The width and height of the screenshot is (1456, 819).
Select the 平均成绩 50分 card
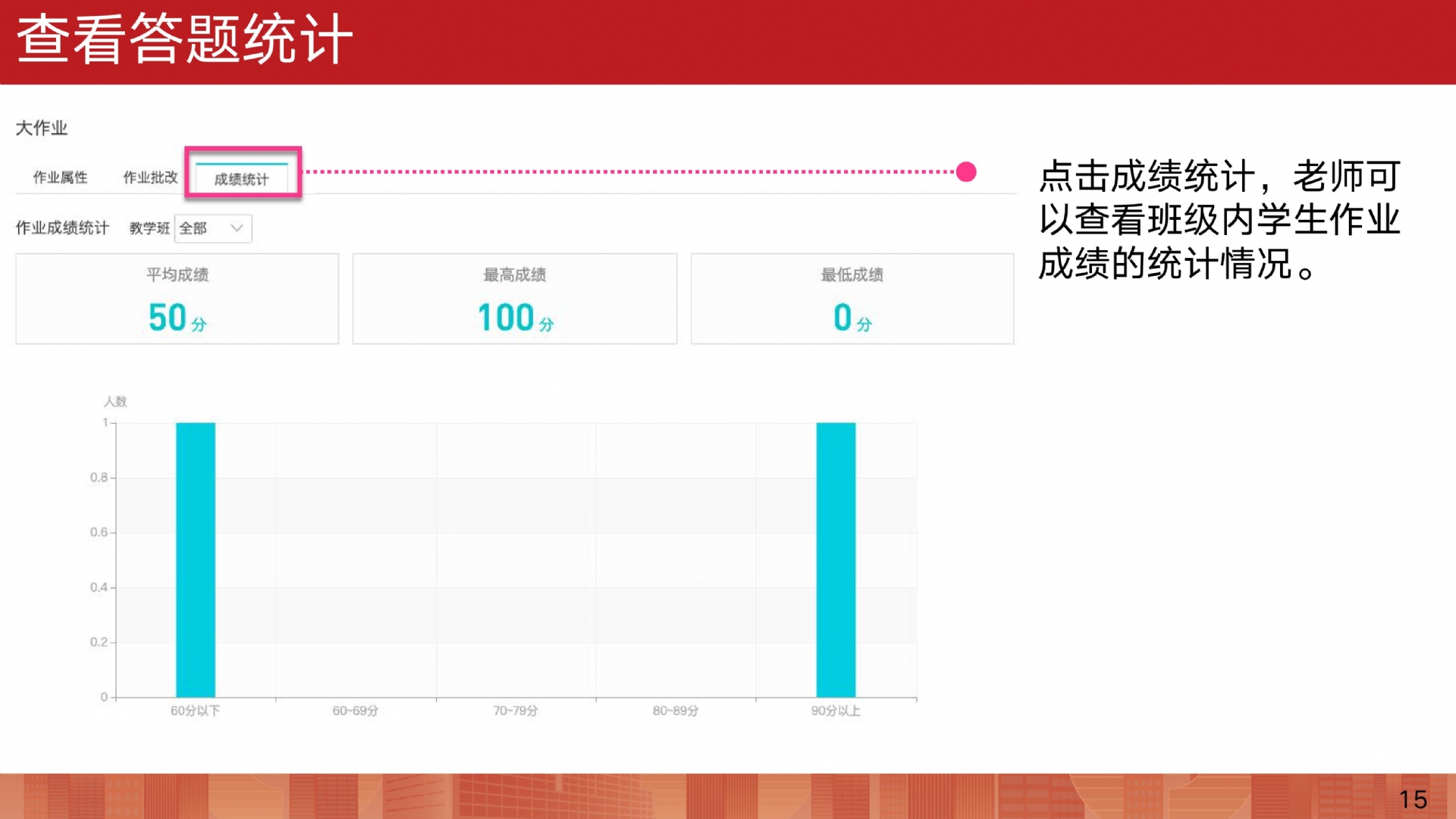[177, 299]
